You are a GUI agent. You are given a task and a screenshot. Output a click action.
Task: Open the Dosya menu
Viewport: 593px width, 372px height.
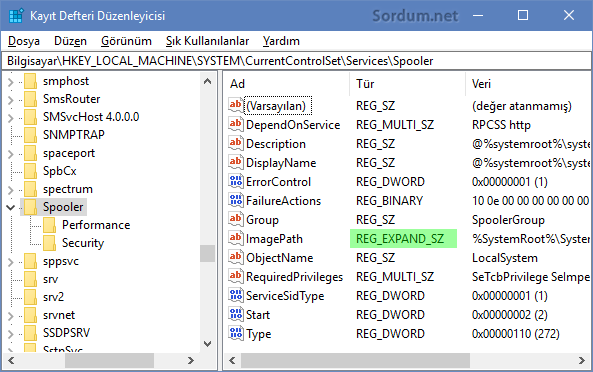(x=24, y=41)
